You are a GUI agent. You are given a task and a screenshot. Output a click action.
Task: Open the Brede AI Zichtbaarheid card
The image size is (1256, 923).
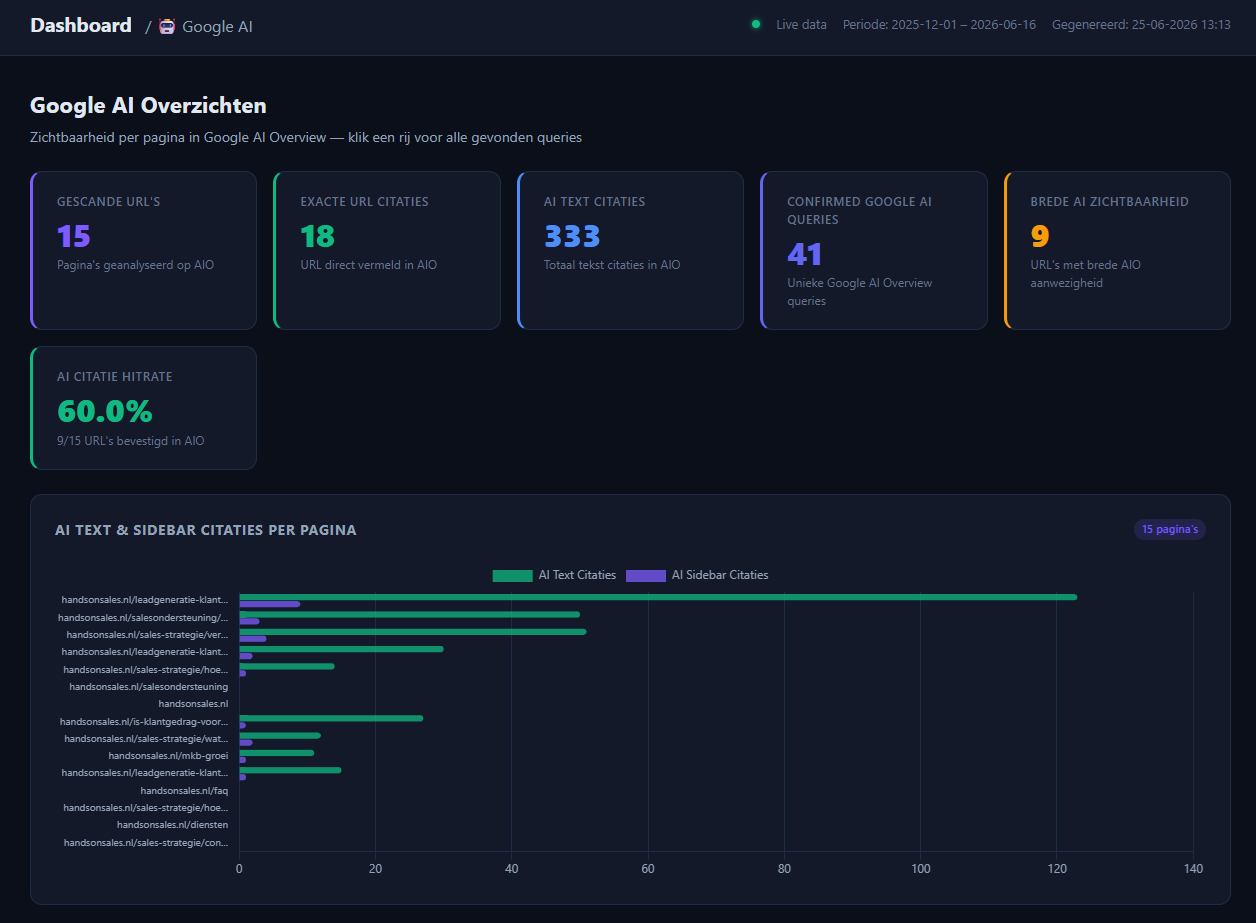(x=1117, y=250)
